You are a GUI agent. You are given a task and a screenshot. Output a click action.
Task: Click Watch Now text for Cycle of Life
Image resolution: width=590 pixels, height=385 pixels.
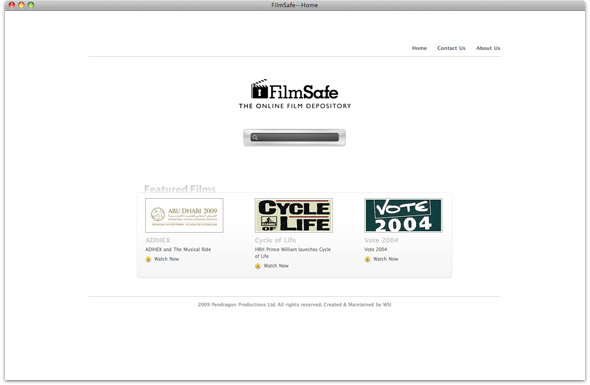tap(276, 266)
